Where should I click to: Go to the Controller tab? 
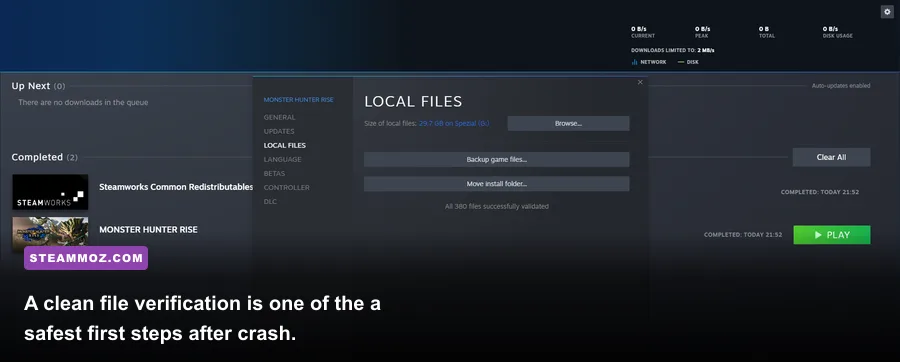tap(286, 188)
